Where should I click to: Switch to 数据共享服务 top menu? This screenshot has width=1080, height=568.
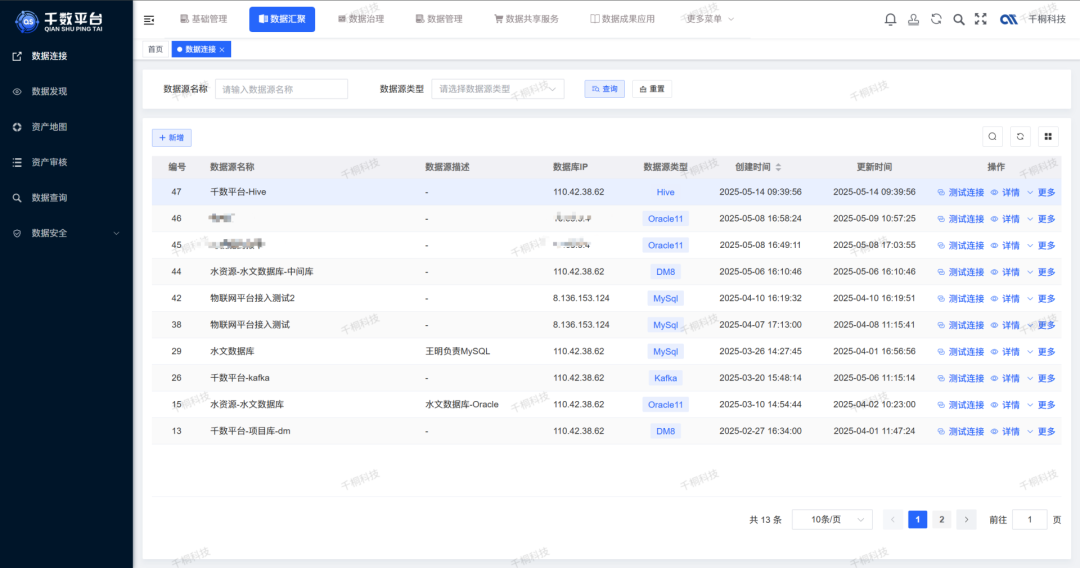pyautogui.click(x=527, y=19)
